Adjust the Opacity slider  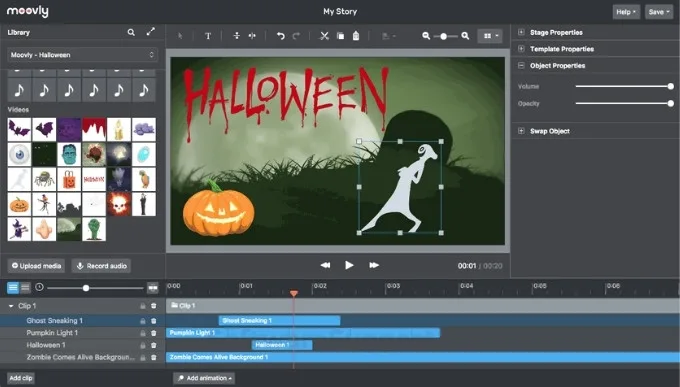[x=624, y=103]
